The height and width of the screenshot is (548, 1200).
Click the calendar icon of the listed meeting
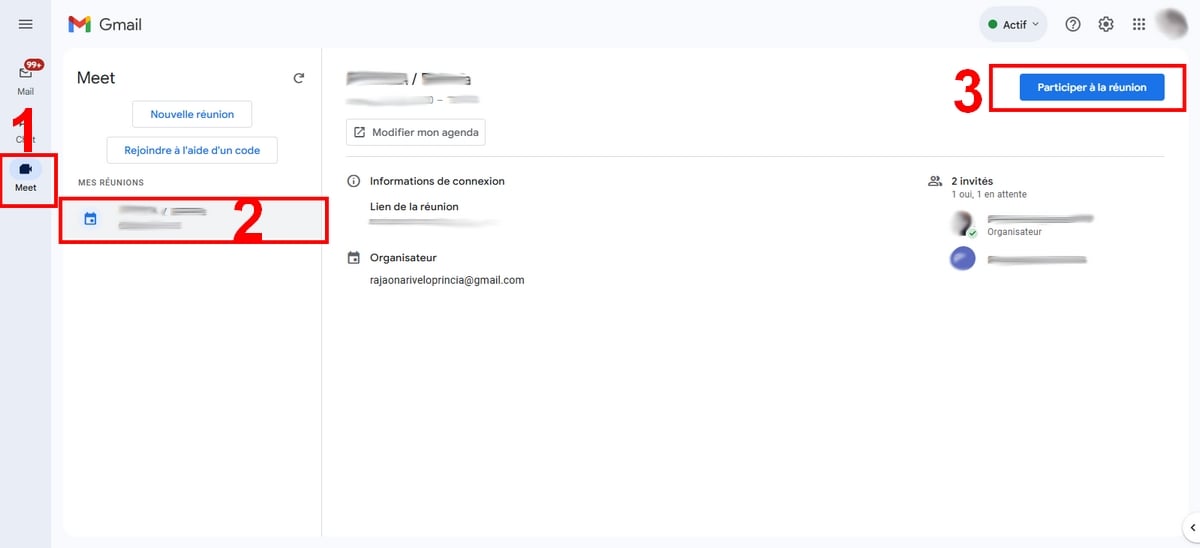pyautogui.click(x=90, y=219)
